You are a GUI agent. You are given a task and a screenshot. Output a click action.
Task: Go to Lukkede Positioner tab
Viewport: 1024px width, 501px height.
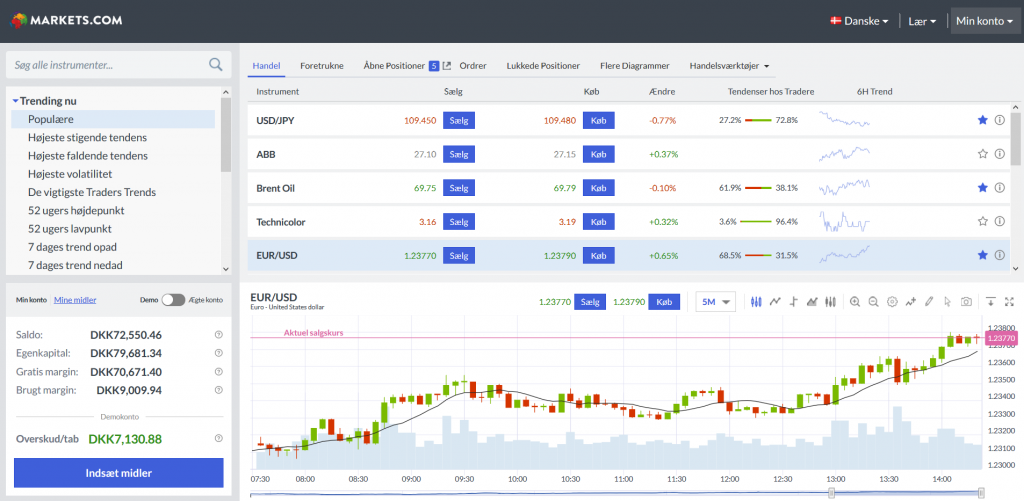[543, 65]
